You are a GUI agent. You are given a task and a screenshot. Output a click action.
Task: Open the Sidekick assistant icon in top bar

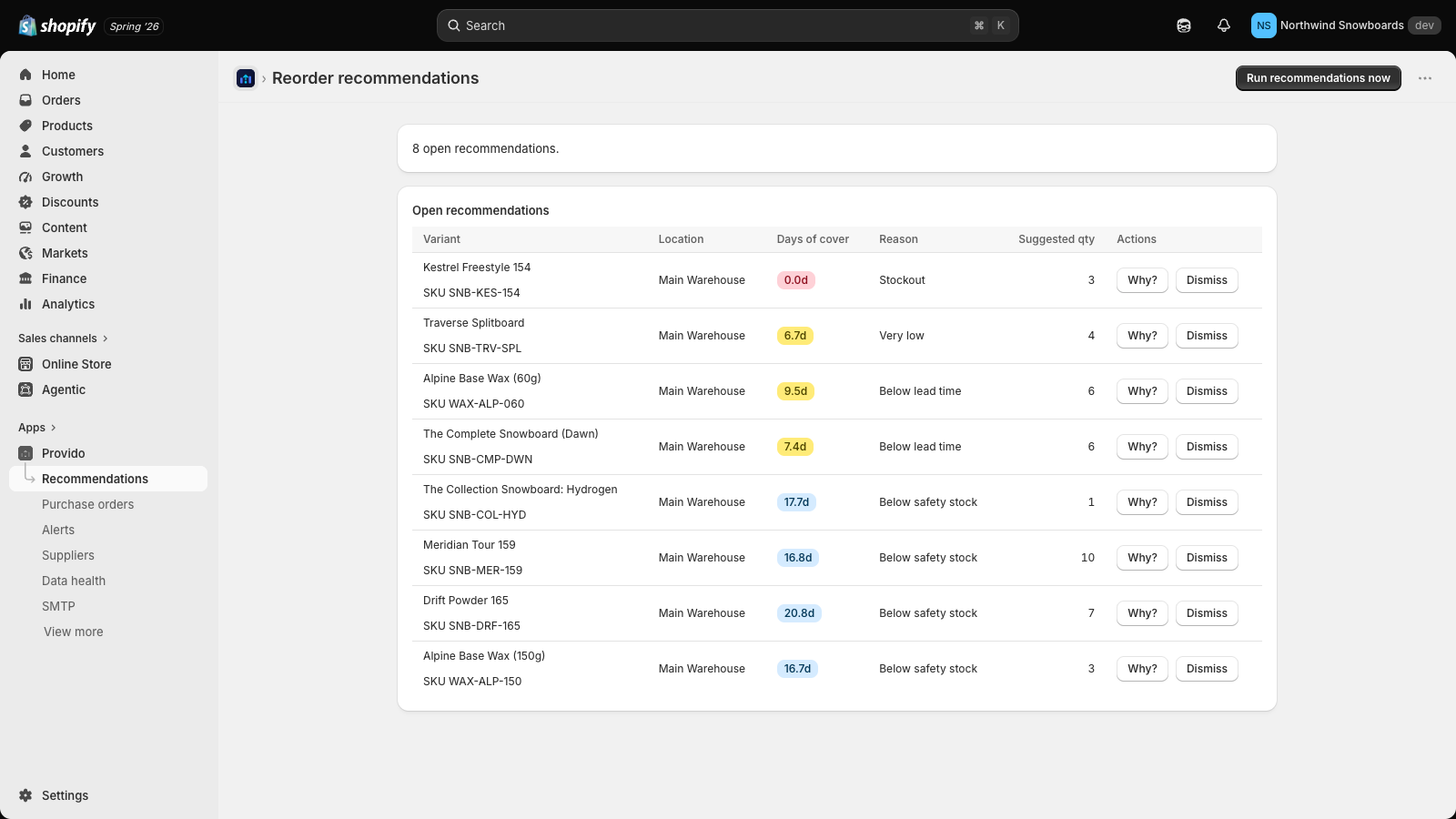coord(1184,25)
